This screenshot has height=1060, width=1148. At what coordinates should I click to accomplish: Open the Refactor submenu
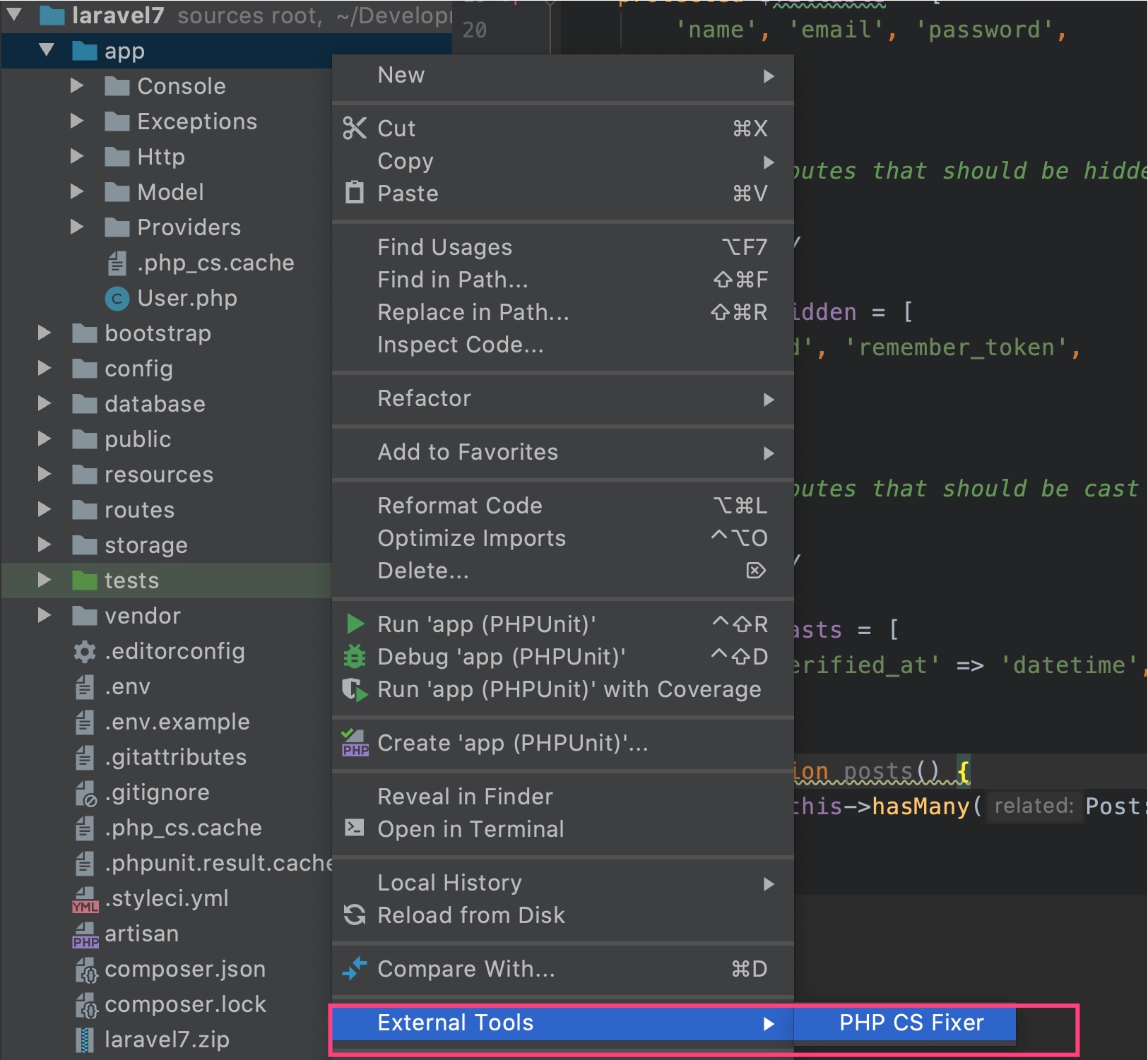(x=562, y=398)
